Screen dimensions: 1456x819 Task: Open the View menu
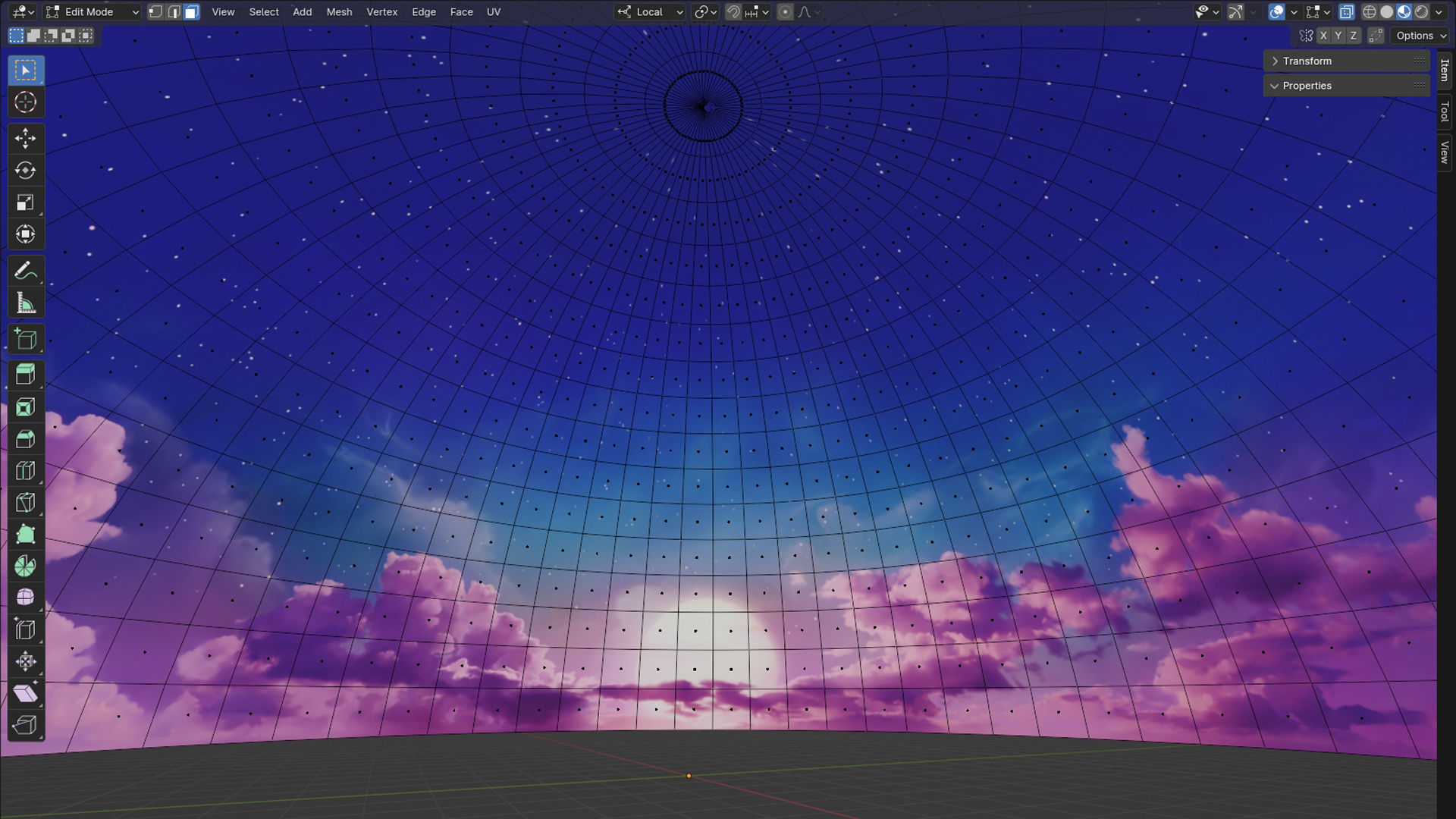coord(223,12)
